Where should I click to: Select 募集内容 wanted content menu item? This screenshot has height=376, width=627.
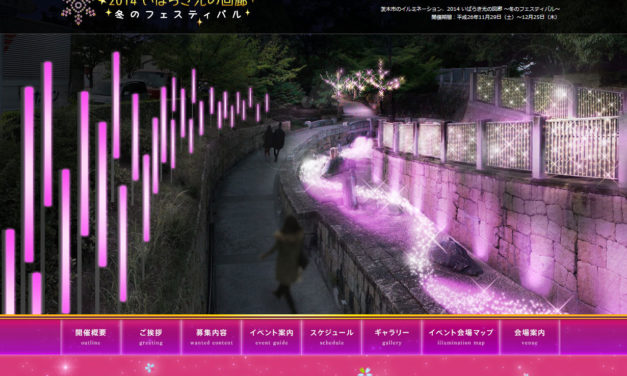pyautogui.click(x=212, y=337)
